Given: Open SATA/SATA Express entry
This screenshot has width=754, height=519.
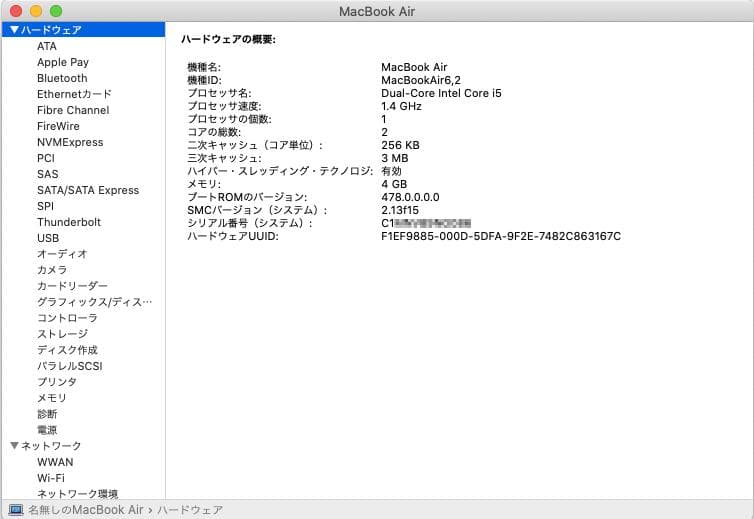Looking at the screenshot, I should pos(88,190).
